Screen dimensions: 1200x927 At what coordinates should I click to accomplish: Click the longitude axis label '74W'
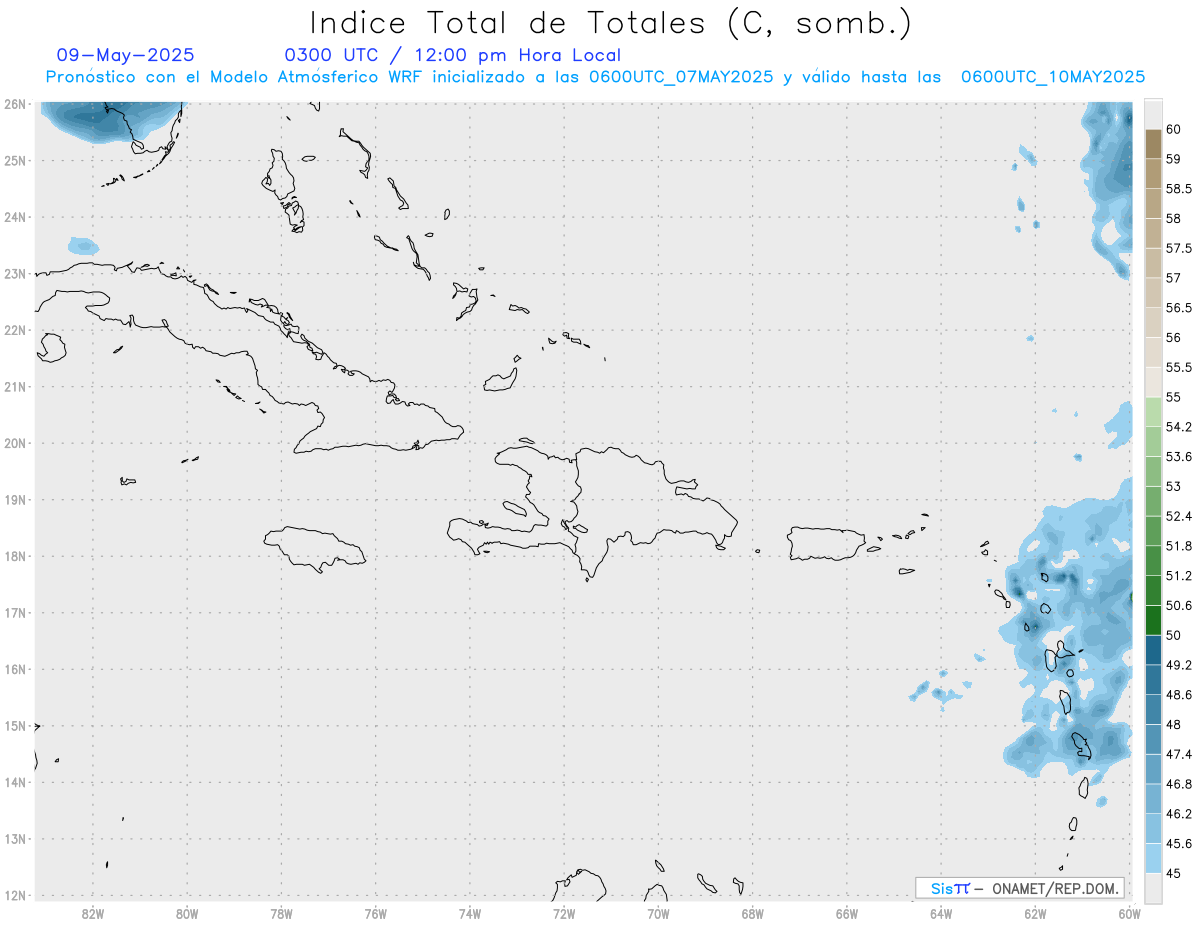tap(470, 914)
